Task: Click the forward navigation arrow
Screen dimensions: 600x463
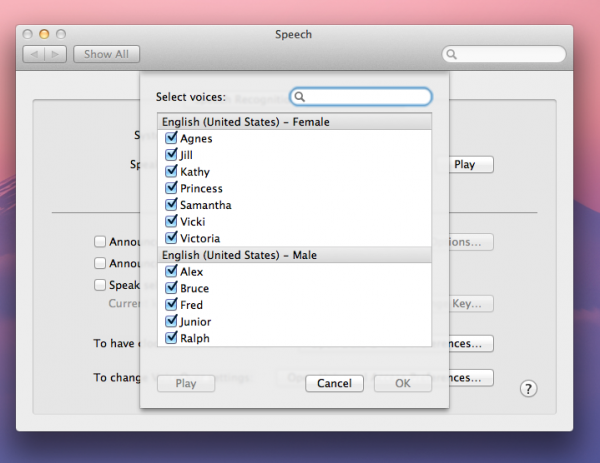Action: click(55, 54)
